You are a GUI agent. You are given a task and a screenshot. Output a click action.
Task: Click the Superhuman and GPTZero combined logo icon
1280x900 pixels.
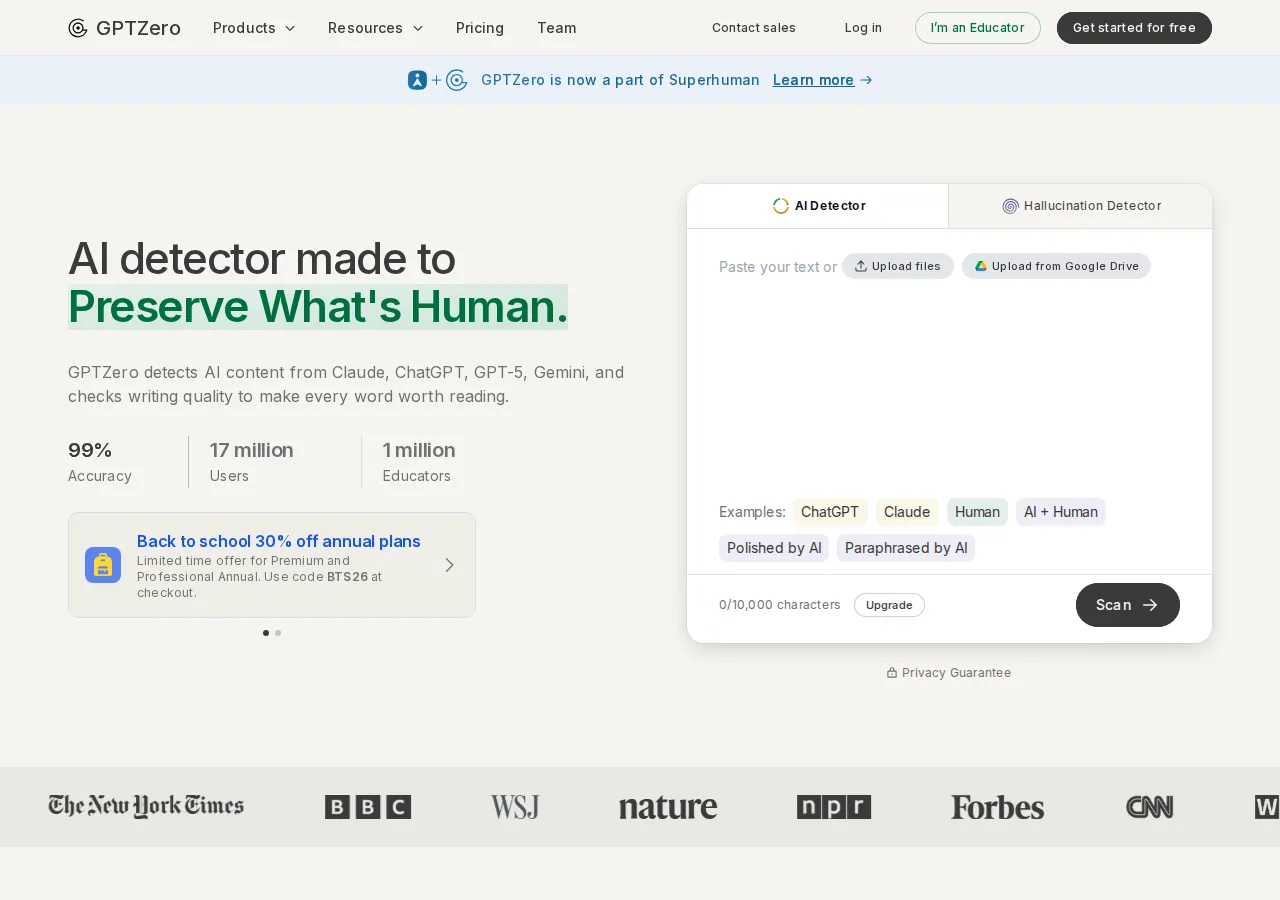tap(438, 80)
